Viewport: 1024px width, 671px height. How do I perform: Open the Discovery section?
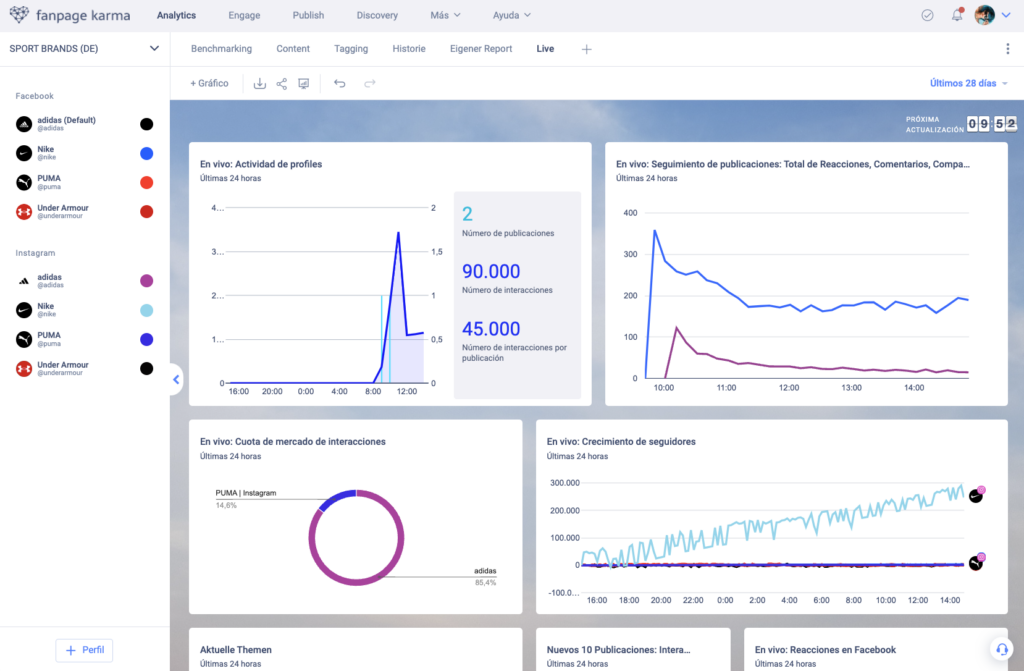[x=377, y=15]
